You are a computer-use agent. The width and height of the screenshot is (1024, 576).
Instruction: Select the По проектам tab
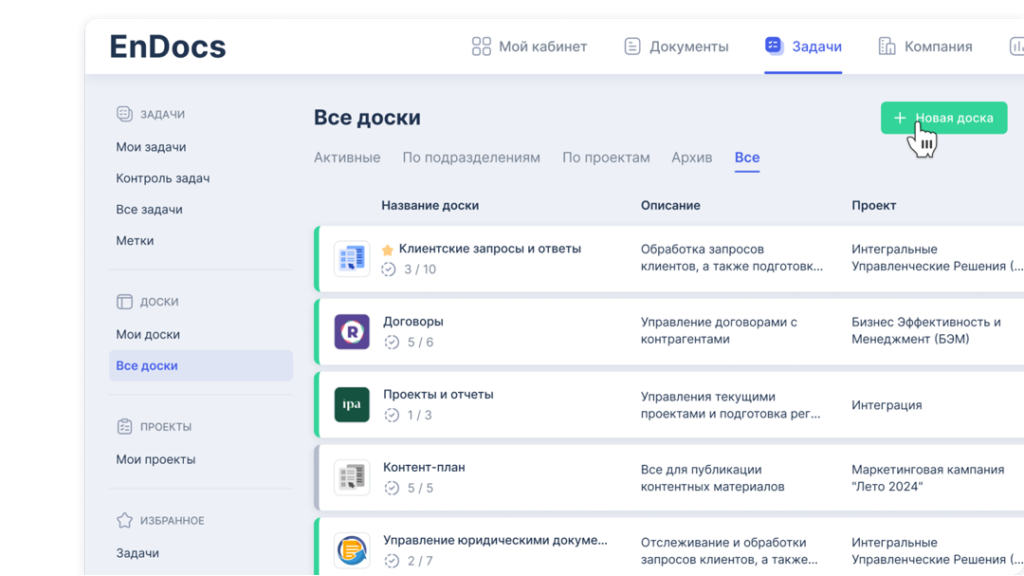pyautogui.click(x=606, y=157)
